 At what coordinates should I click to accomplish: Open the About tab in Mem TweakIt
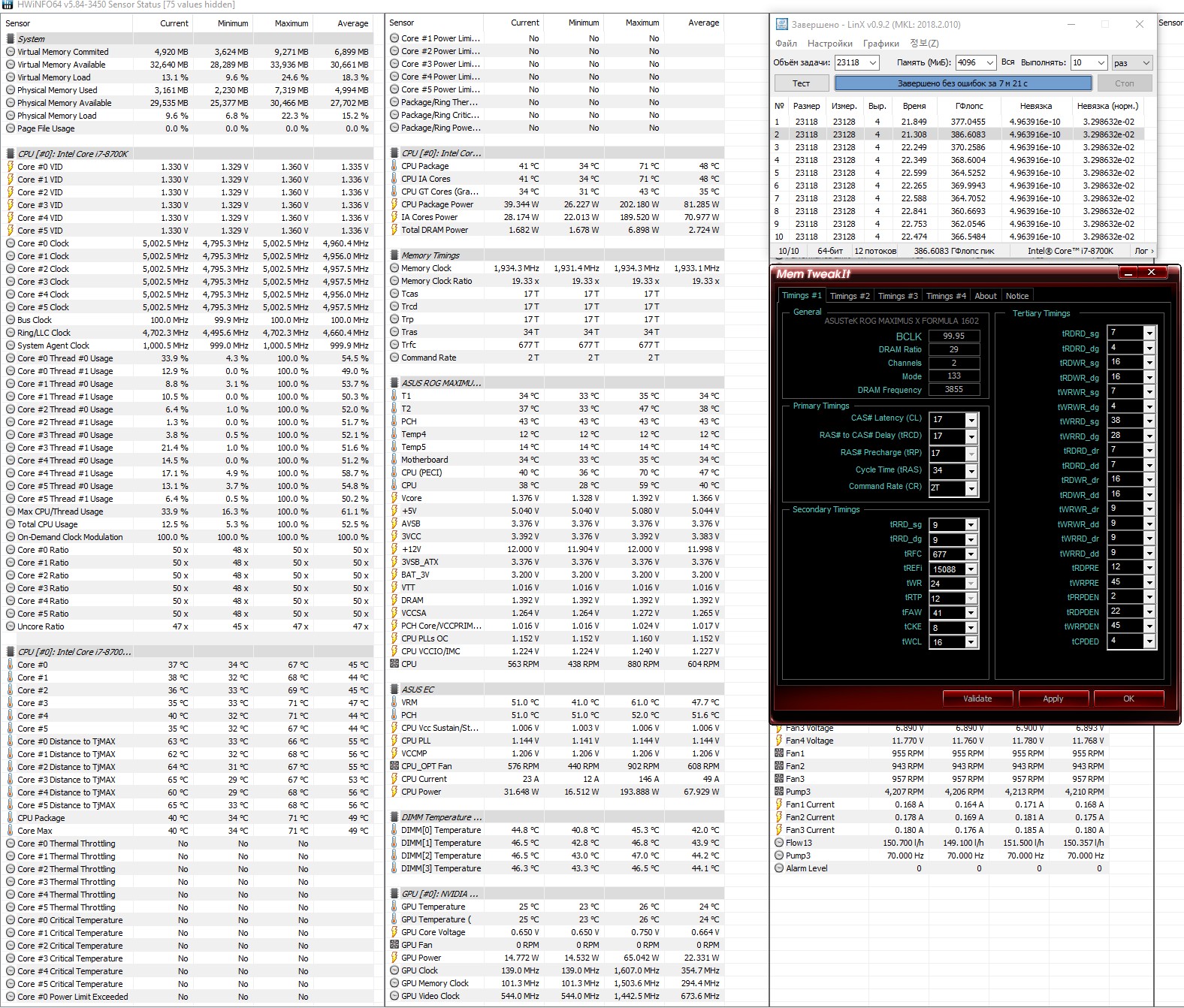986,296
